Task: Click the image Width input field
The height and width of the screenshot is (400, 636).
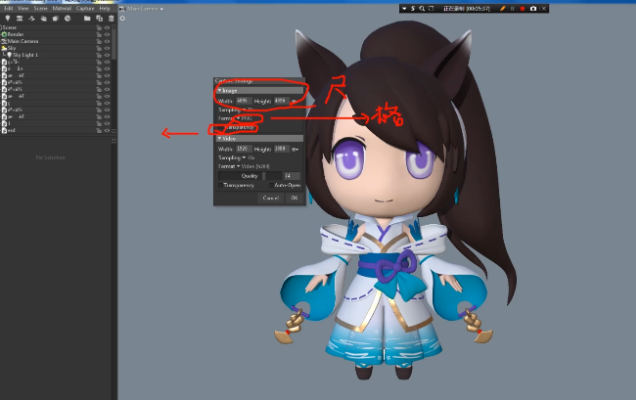Action: pos(243,101)
